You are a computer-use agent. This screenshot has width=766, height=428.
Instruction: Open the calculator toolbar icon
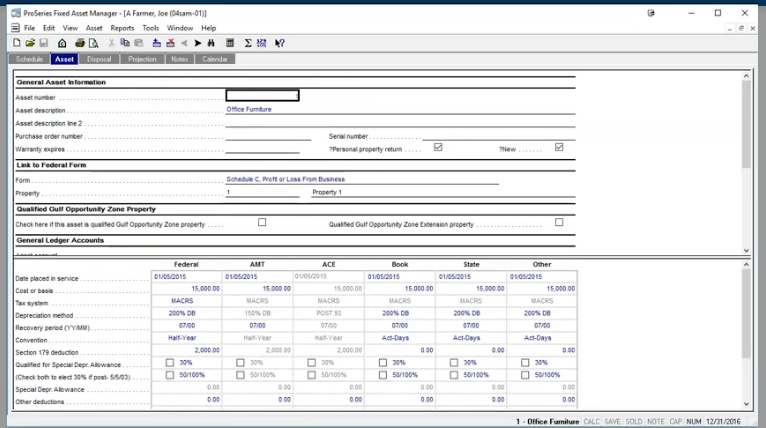coord(230,43)
